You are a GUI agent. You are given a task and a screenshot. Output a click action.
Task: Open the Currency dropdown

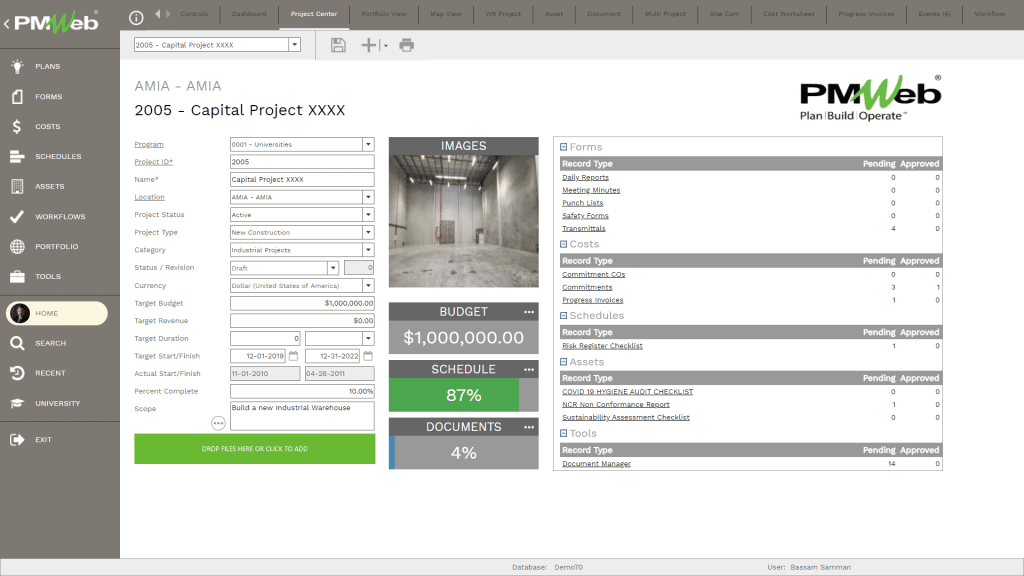(x=368, y=285)
